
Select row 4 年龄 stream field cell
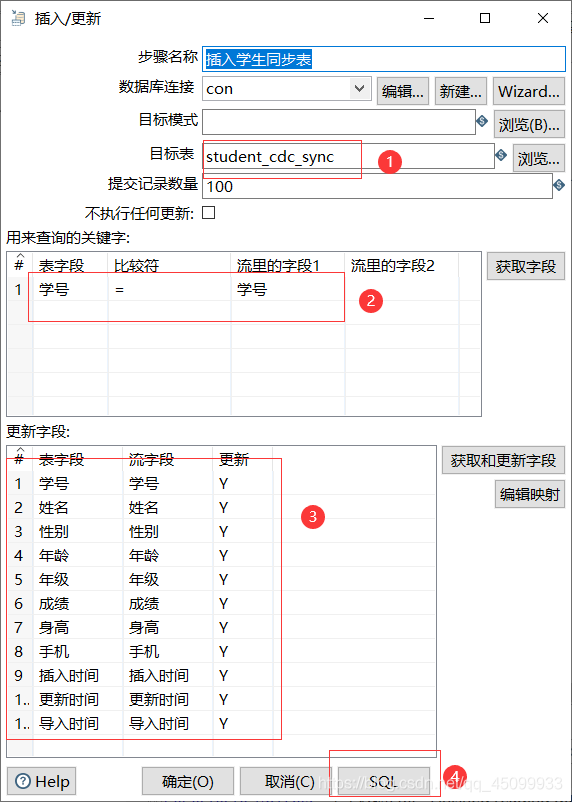(167, 555)
